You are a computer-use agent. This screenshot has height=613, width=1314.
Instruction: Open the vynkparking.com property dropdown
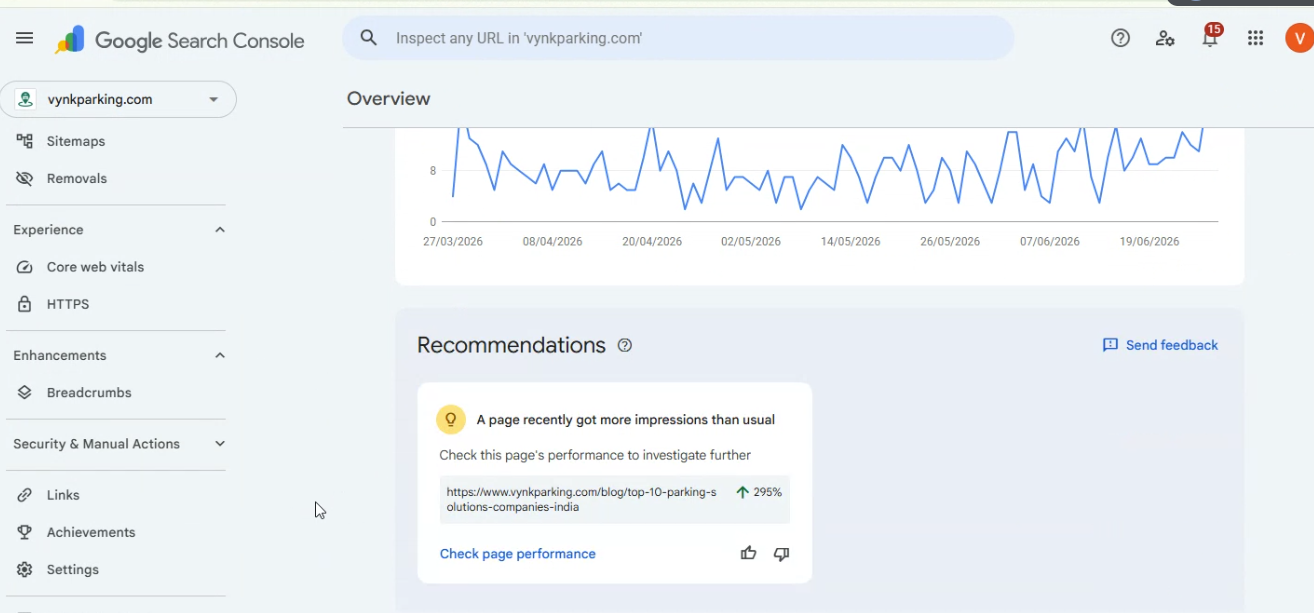(118, 100)
